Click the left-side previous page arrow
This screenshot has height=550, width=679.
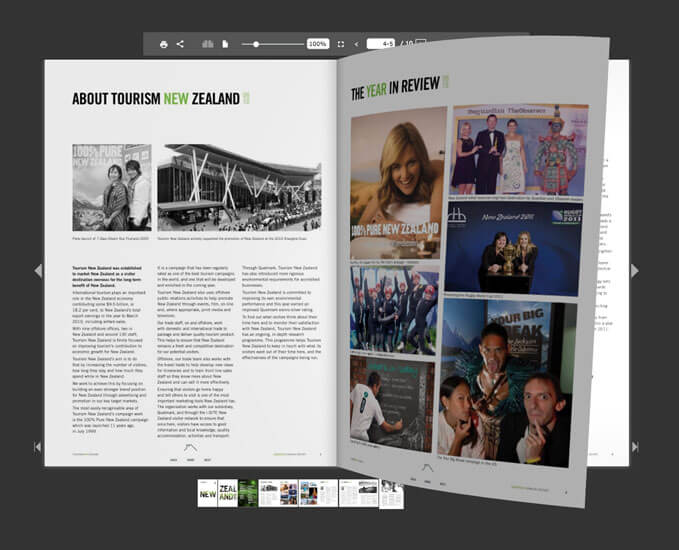38,270
